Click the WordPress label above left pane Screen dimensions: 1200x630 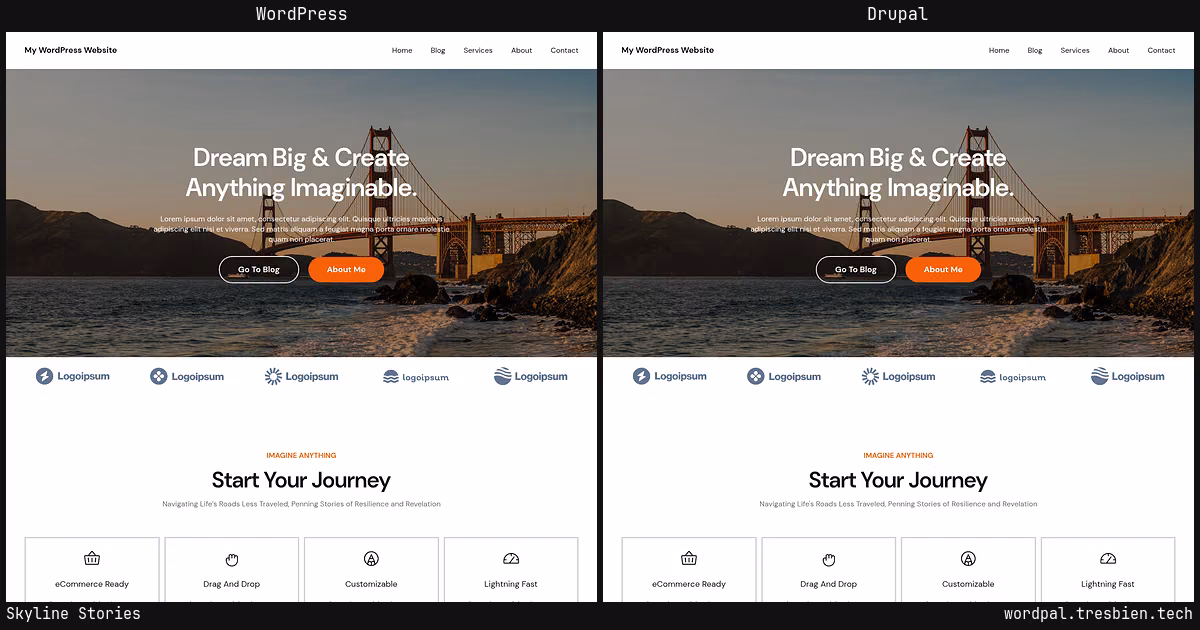(301, 14)
